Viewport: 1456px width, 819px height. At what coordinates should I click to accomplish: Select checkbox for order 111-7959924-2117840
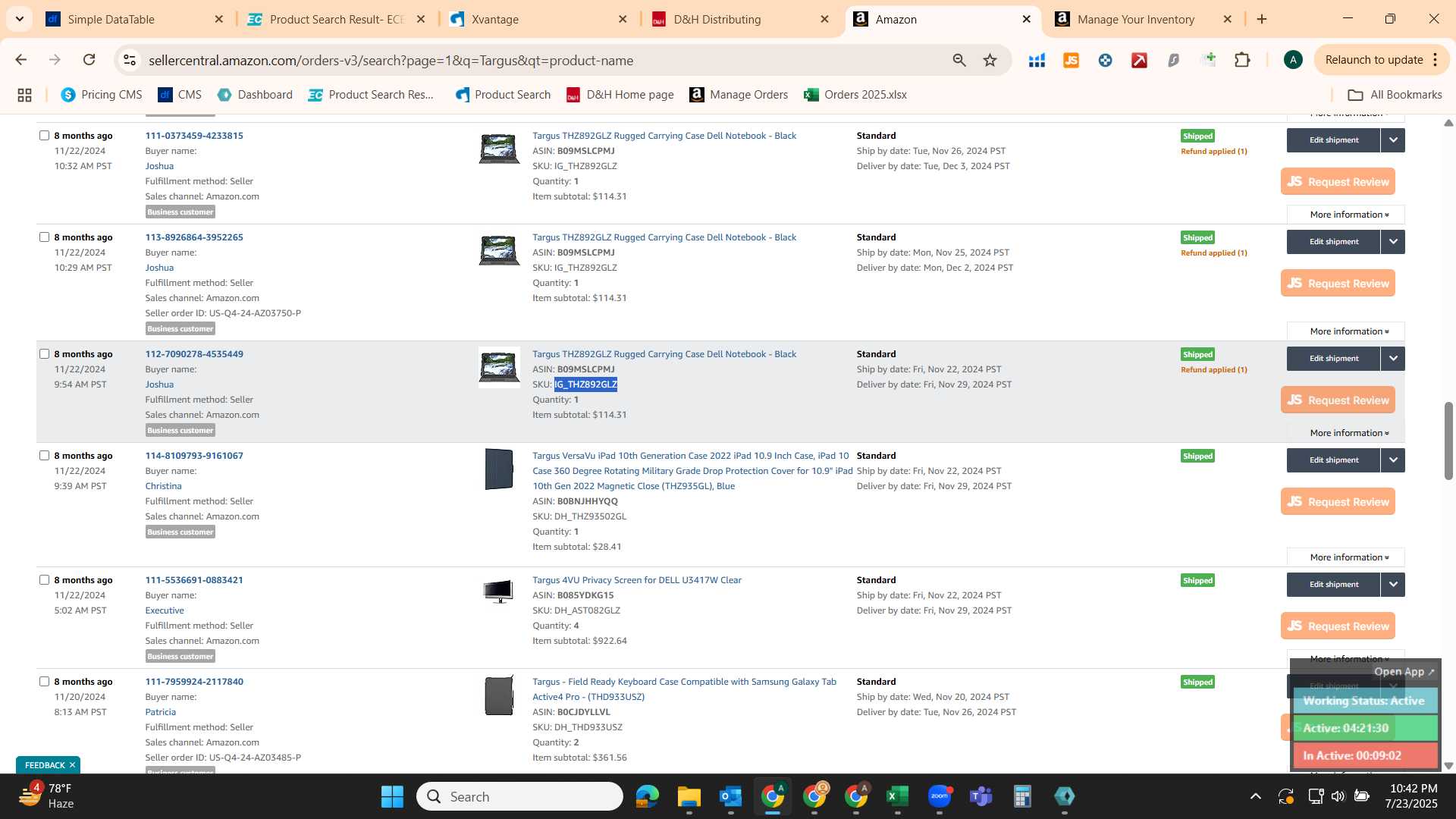click(x=44, y=682)
